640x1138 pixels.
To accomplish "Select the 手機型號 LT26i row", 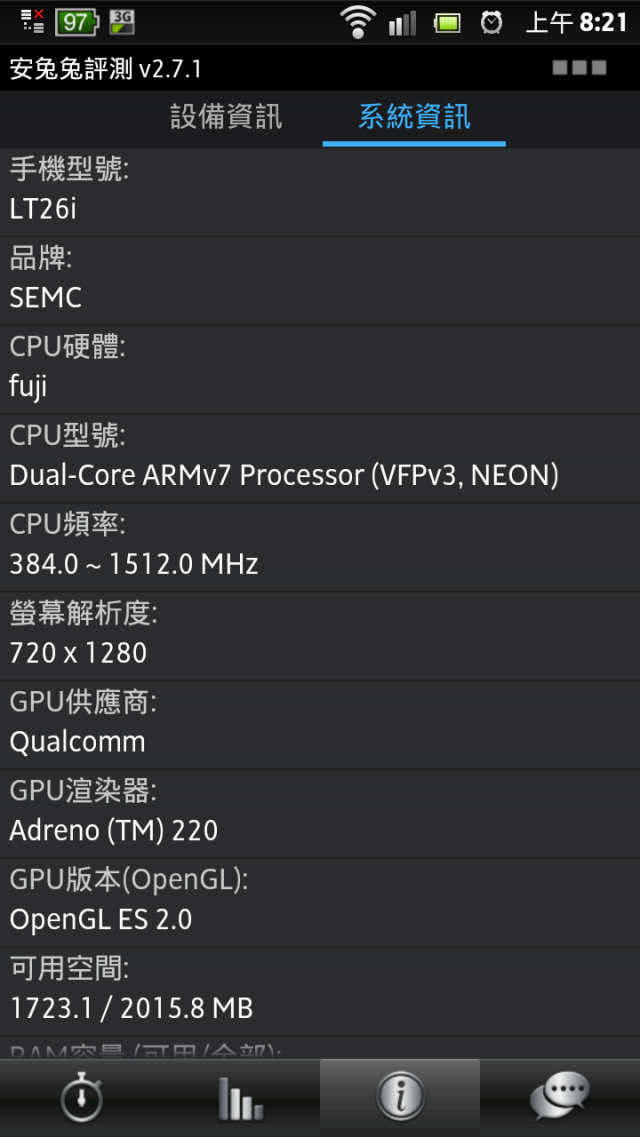I will [x=320, y=192].
